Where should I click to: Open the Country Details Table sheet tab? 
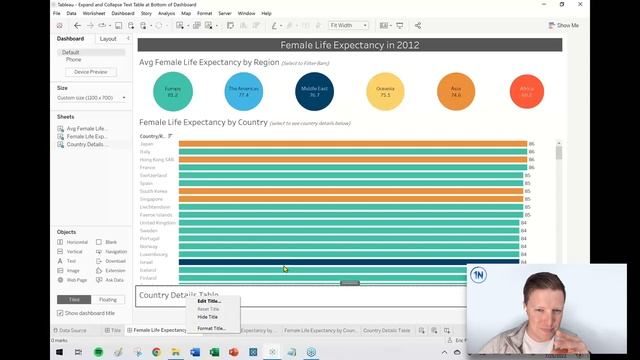click(386, 330)
